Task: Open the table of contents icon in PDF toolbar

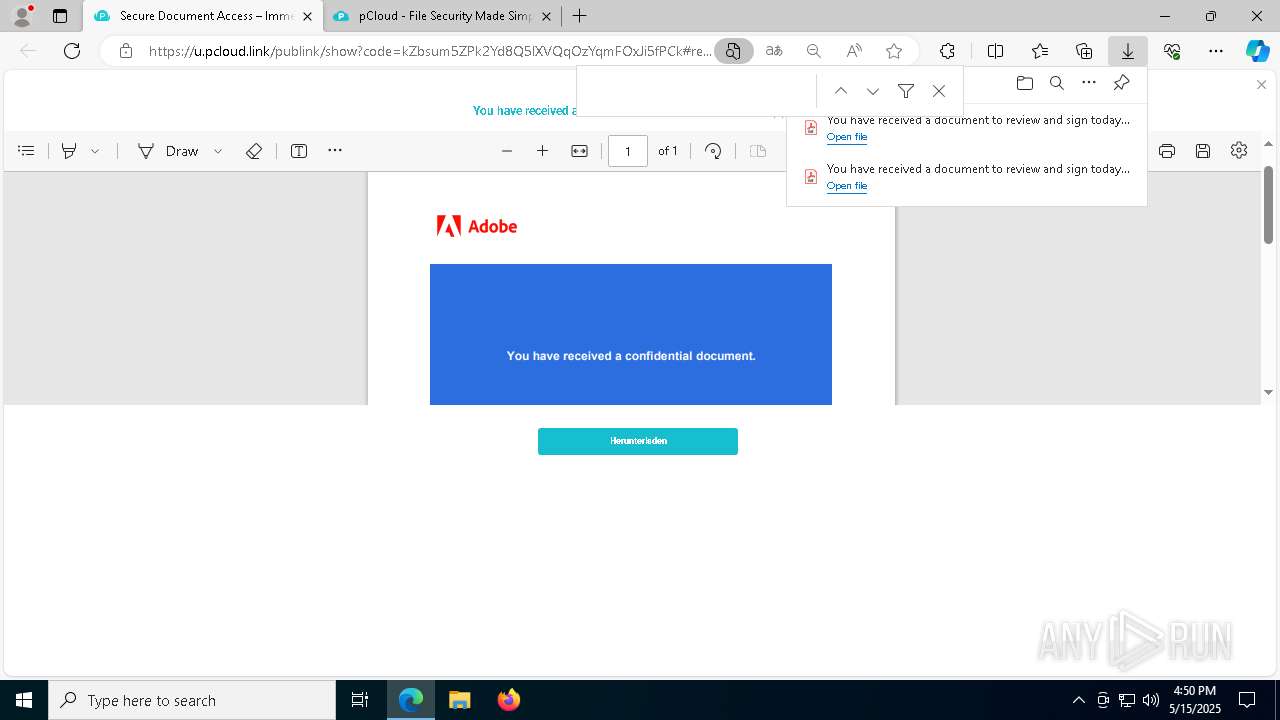Action: tap(27, 151)
